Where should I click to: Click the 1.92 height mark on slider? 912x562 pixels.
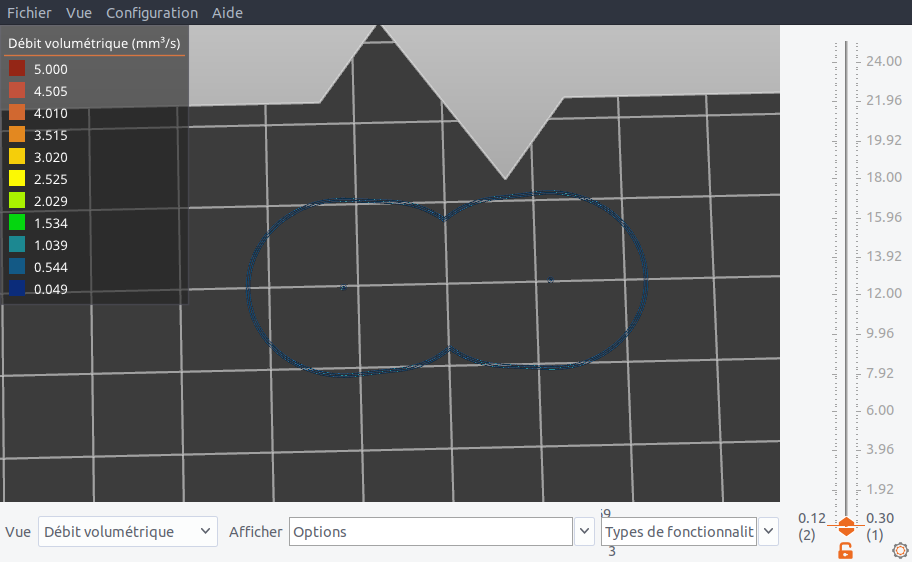[x=879, y=489]
